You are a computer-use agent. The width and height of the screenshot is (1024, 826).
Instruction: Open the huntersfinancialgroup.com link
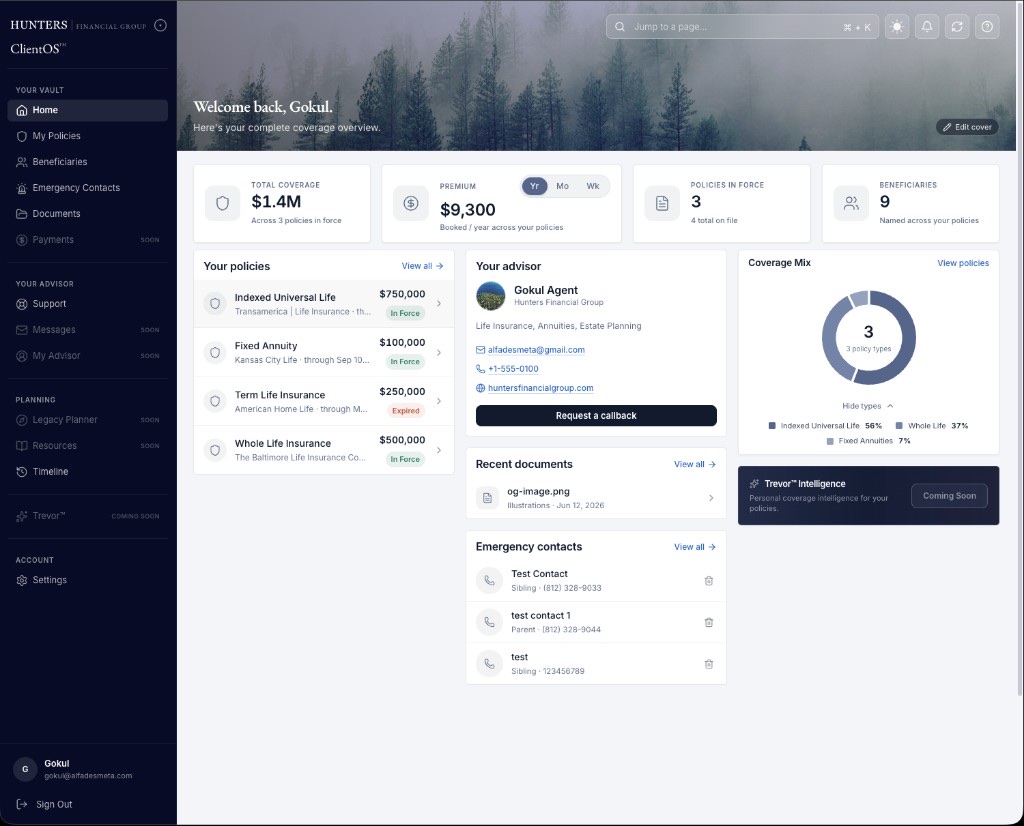point(541,388)
